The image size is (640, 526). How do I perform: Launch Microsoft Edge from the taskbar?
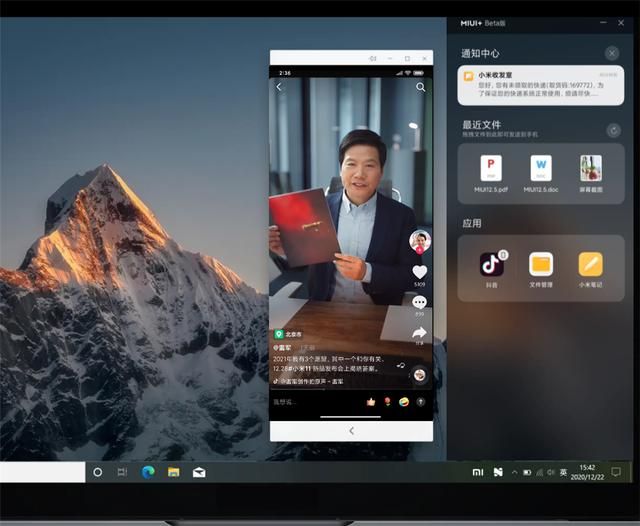(x=148, y=472)
